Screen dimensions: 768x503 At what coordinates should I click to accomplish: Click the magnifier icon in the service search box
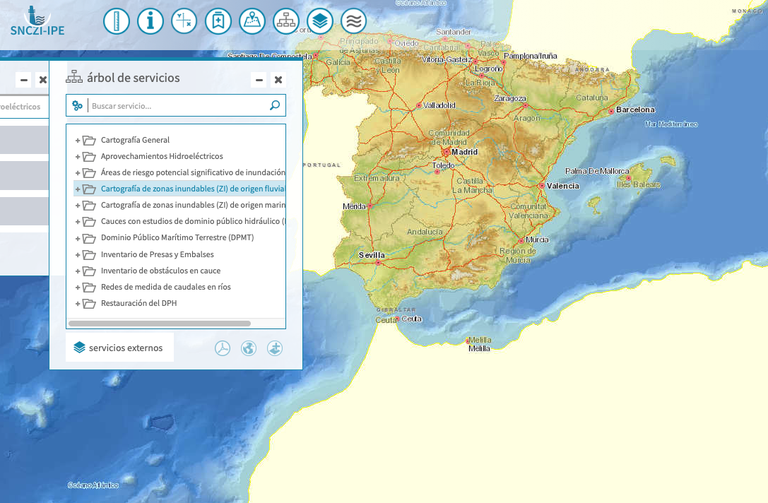point(275,105)
